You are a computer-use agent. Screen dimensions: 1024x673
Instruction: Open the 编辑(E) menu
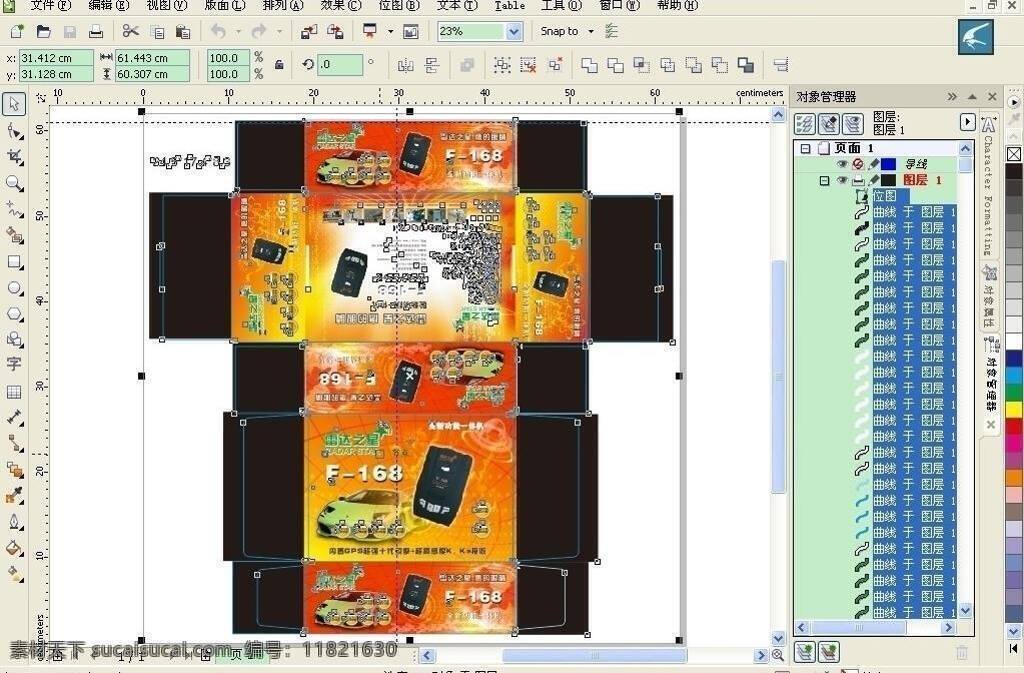point(108,5)
